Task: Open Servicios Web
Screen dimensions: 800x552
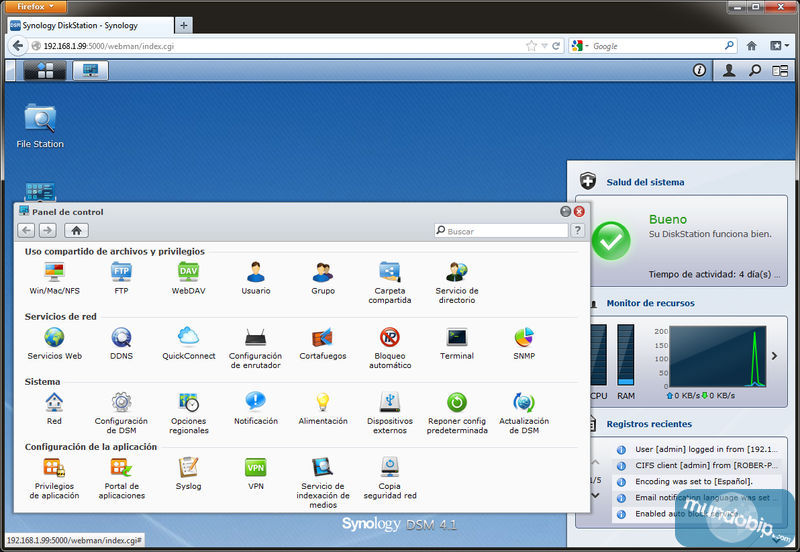Action: [54, 343]
